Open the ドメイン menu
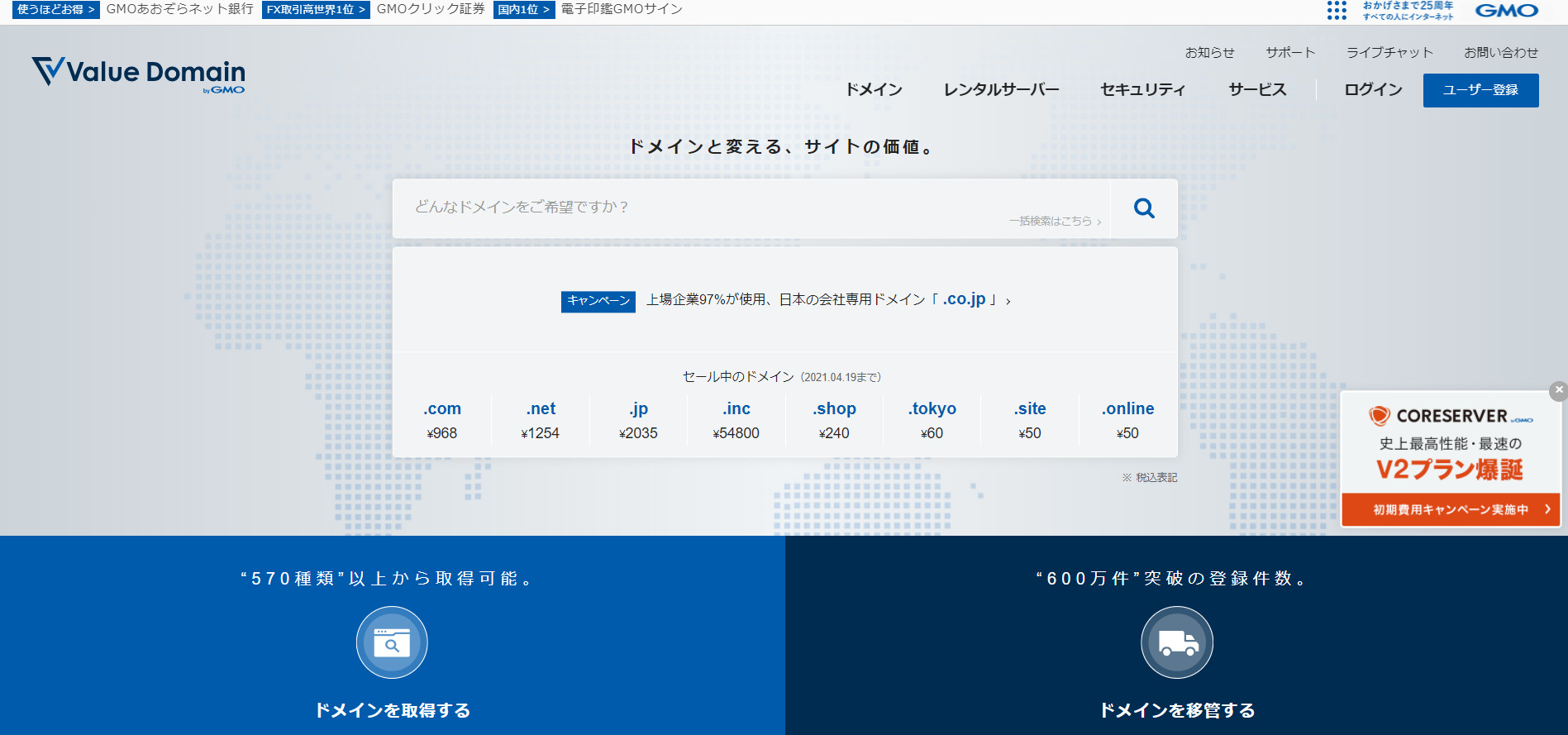This screenshot has height=735, width=1568. 874,89
